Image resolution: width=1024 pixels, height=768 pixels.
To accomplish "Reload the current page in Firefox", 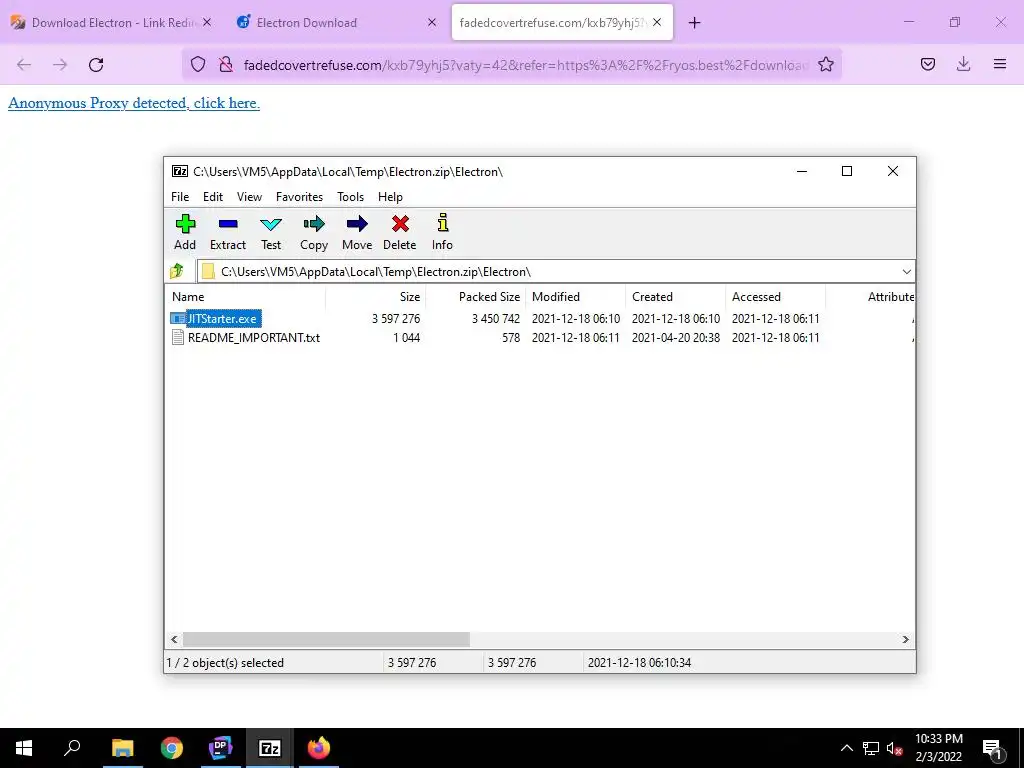I will pyautogui.click(x=96, y=65).
